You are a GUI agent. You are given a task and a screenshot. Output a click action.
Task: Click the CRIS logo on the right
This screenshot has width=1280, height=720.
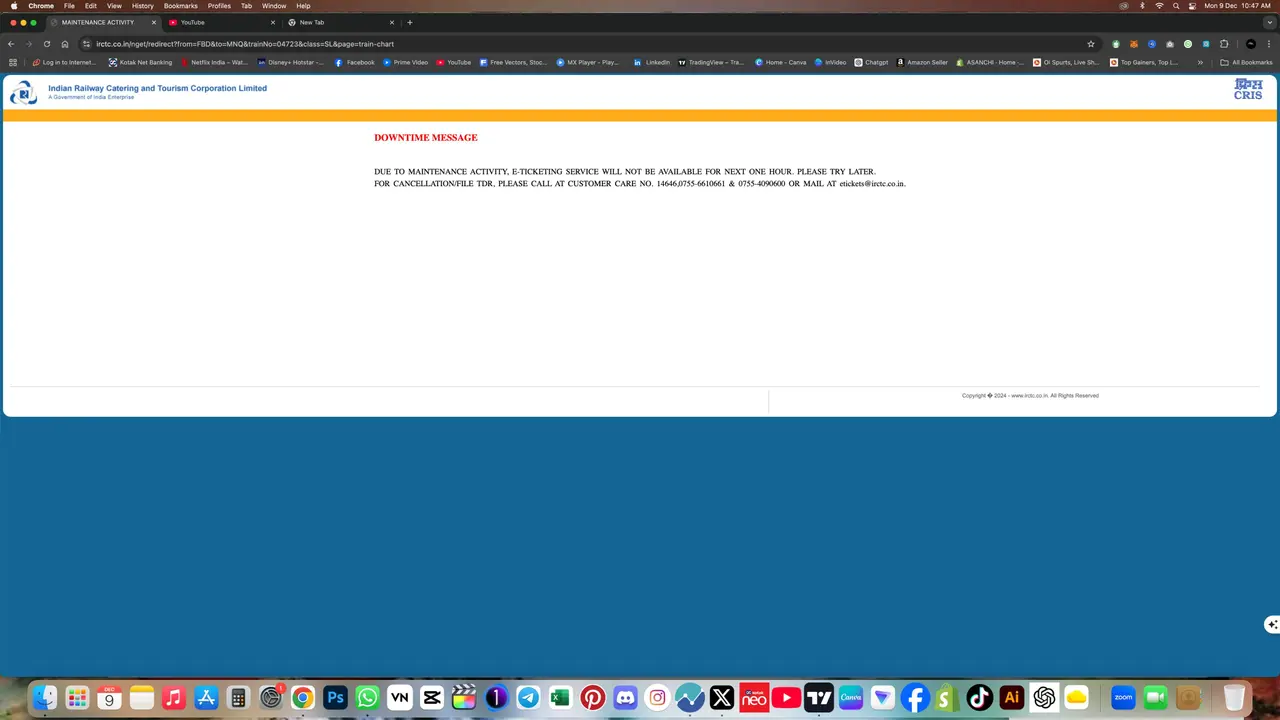coord(1247,90)
